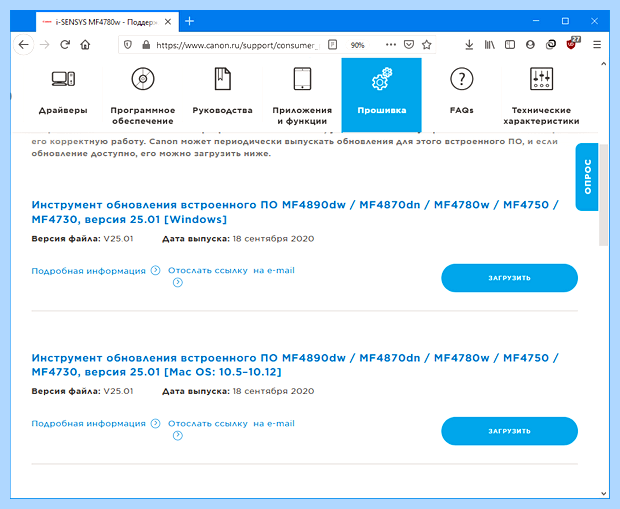The image size is (620, 509).
Task: Click the scrollbar down arrow
Action: coord(603,493)
